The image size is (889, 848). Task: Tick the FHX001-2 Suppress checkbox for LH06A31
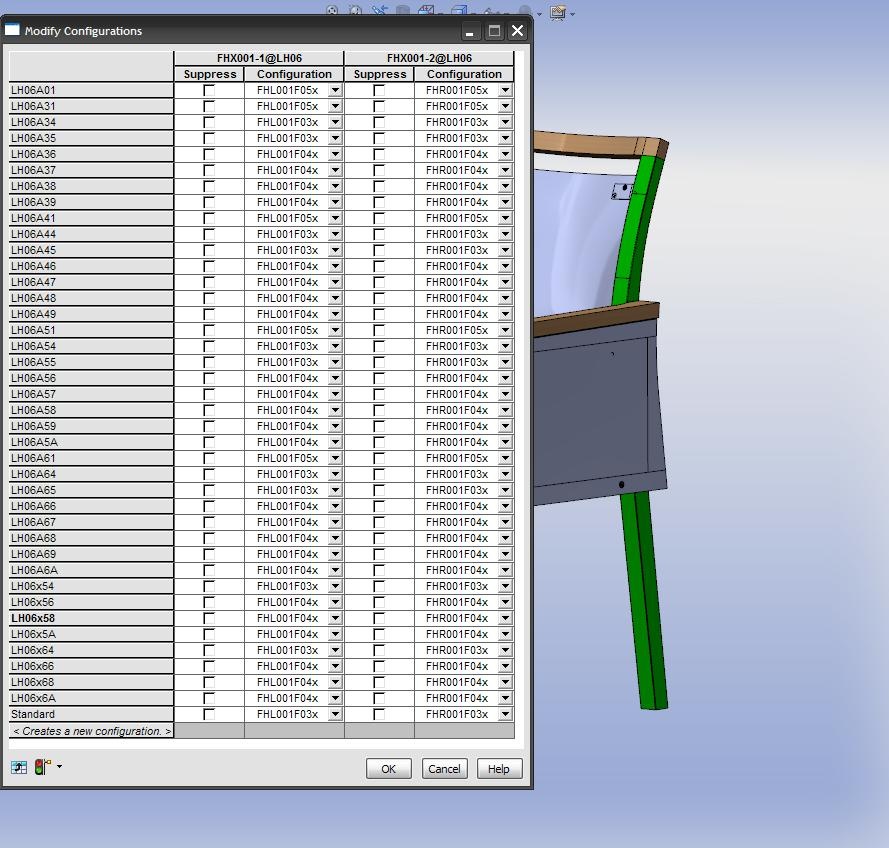(x=379, y=106)
